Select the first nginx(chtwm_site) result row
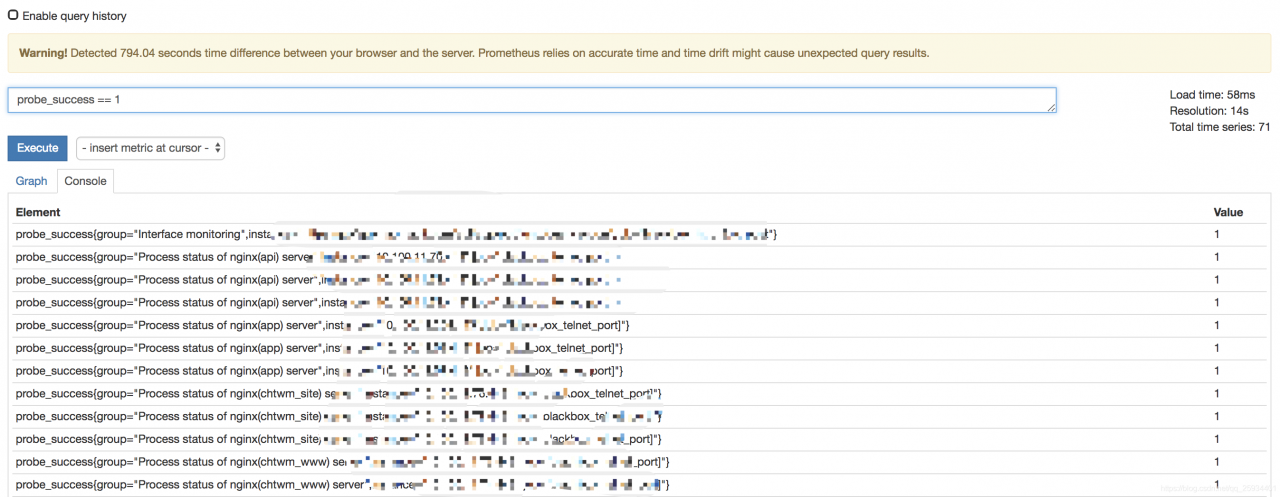The width and height of the screenshot is (1280, 497). (x=639, y=393)
